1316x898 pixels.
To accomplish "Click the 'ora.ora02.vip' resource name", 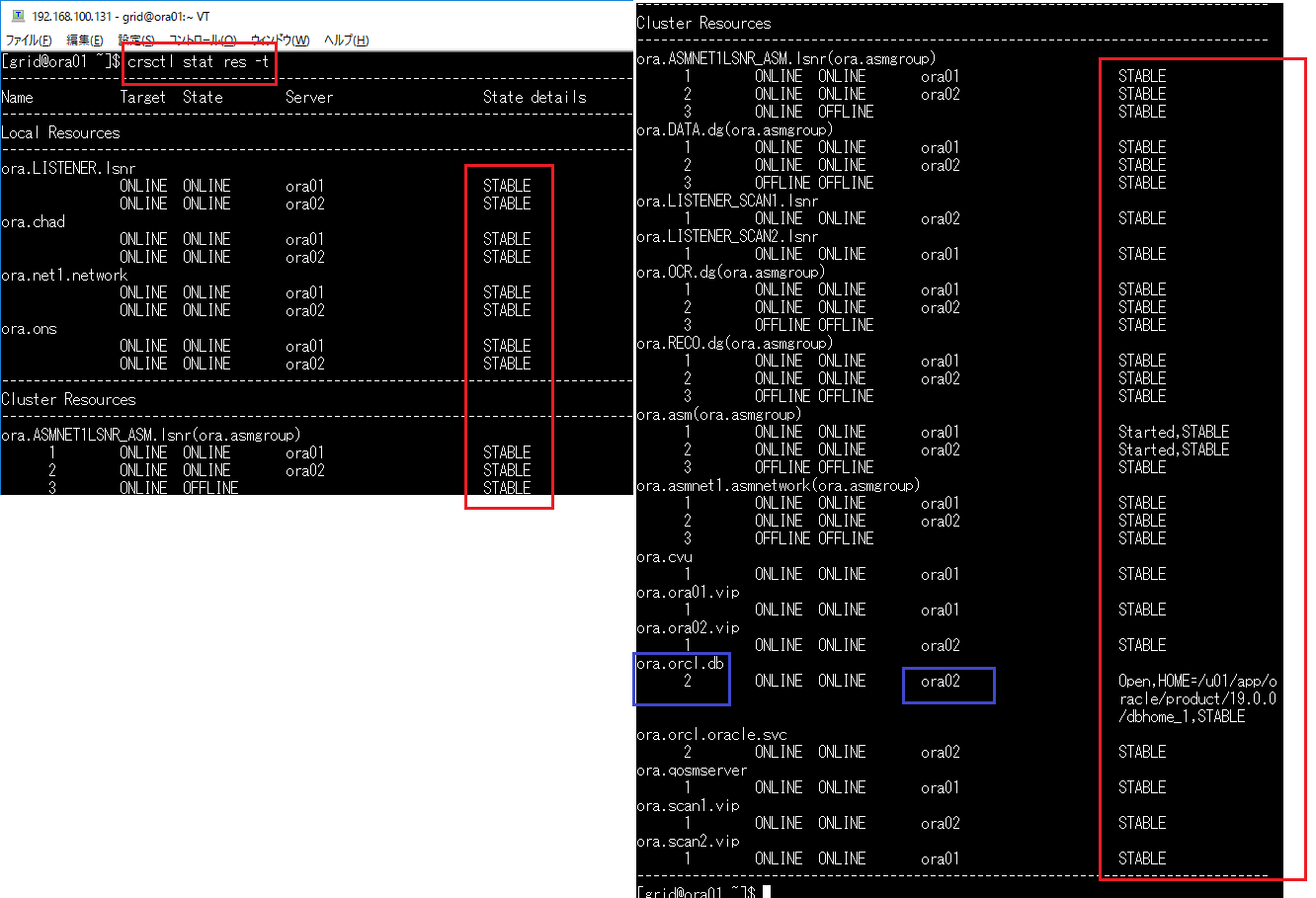I will pos(688,626).
